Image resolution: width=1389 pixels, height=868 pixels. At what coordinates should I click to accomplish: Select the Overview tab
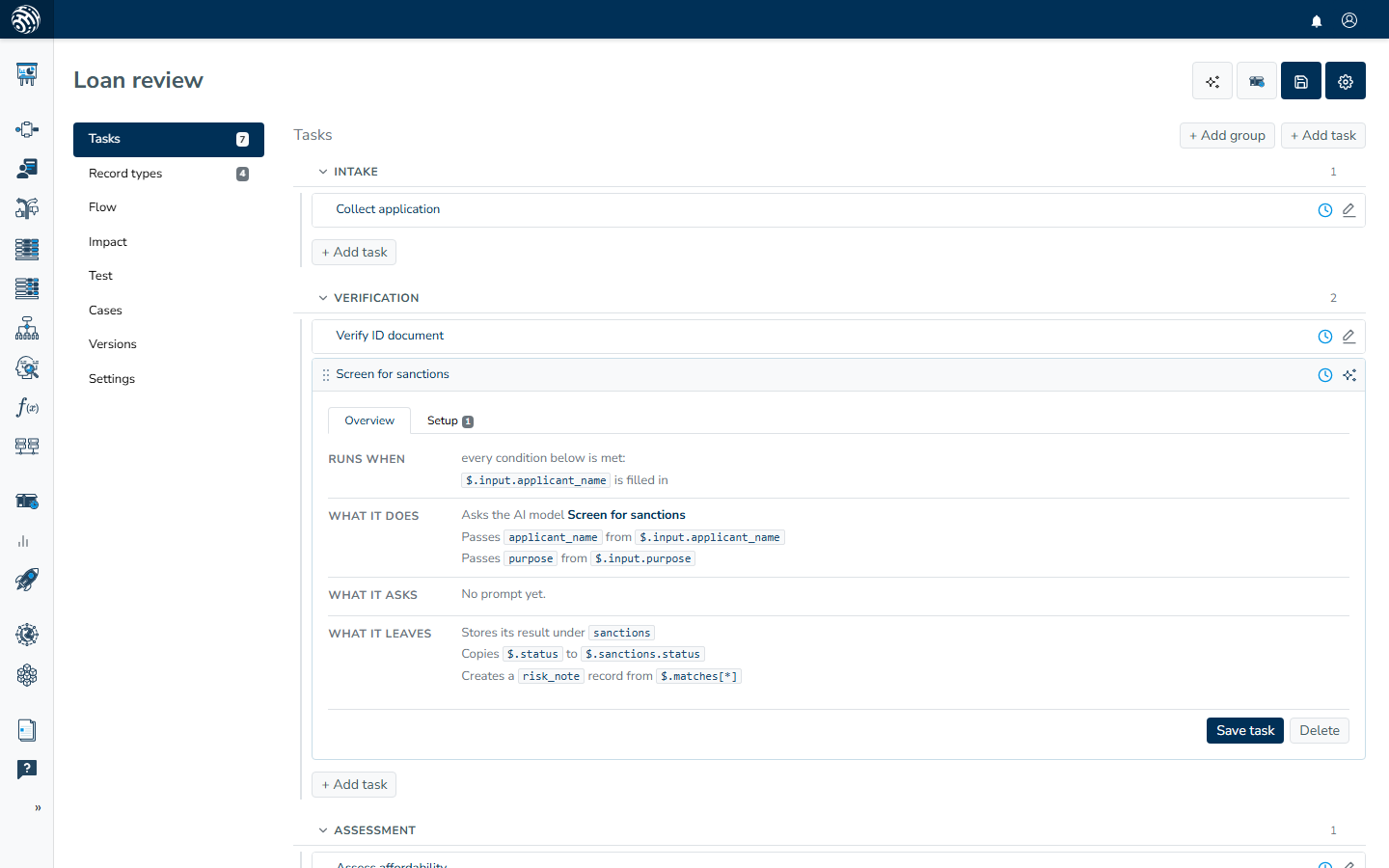point(369,420)
